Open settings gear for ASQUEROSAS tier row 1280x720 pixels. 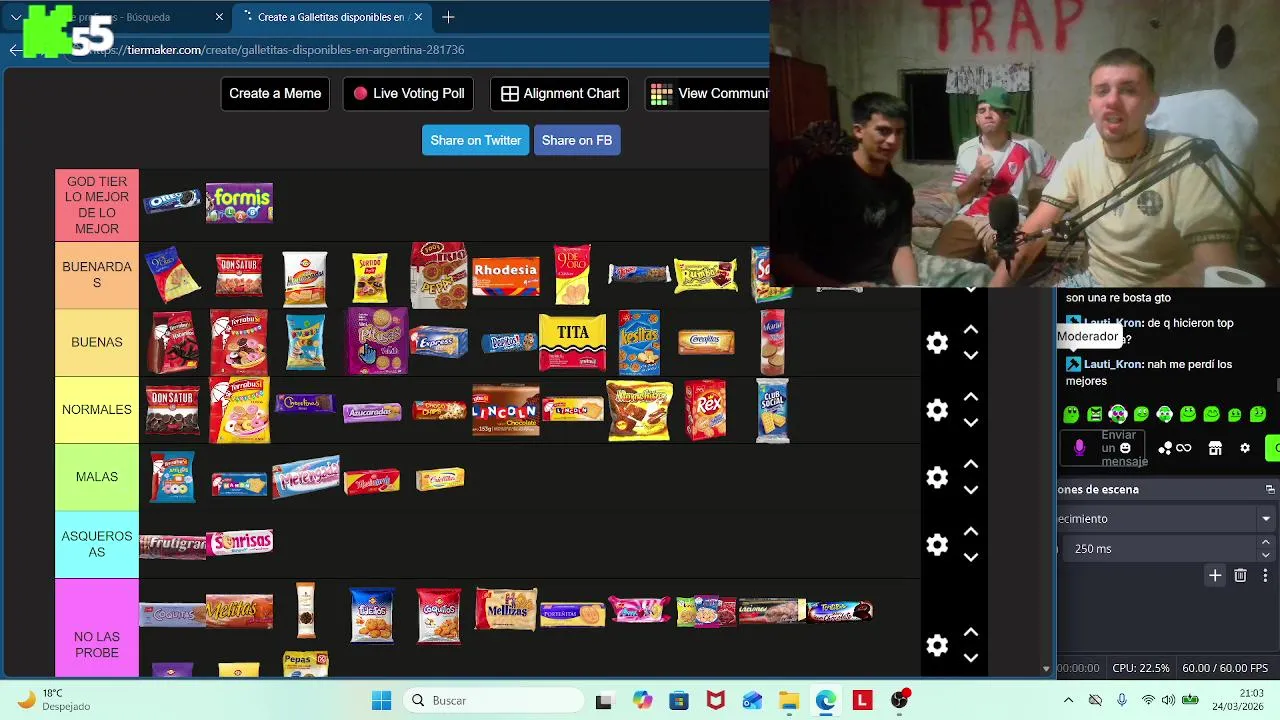coord(937,545)
